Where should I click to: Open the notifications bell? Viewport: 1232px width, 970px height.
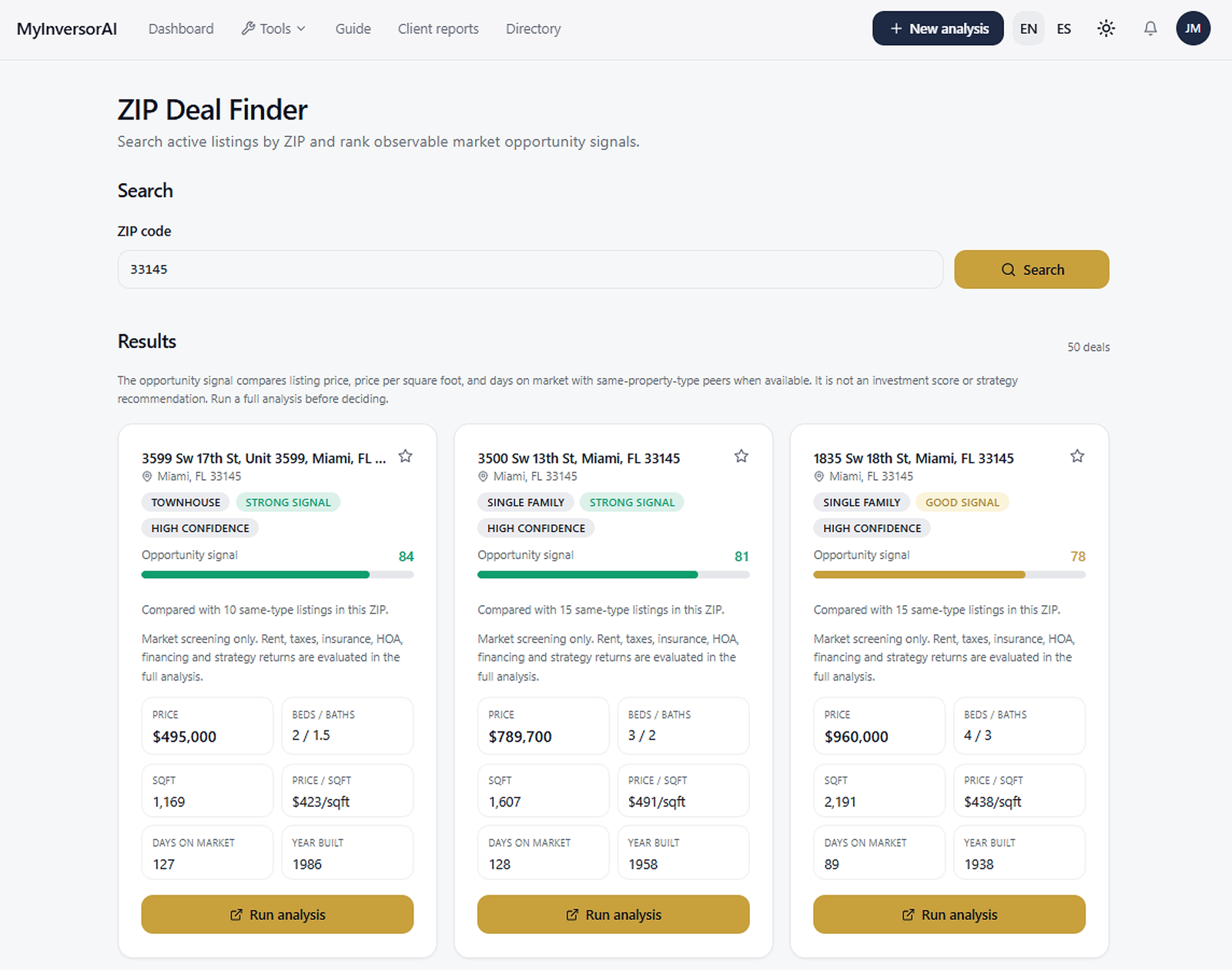[1150, 28]
